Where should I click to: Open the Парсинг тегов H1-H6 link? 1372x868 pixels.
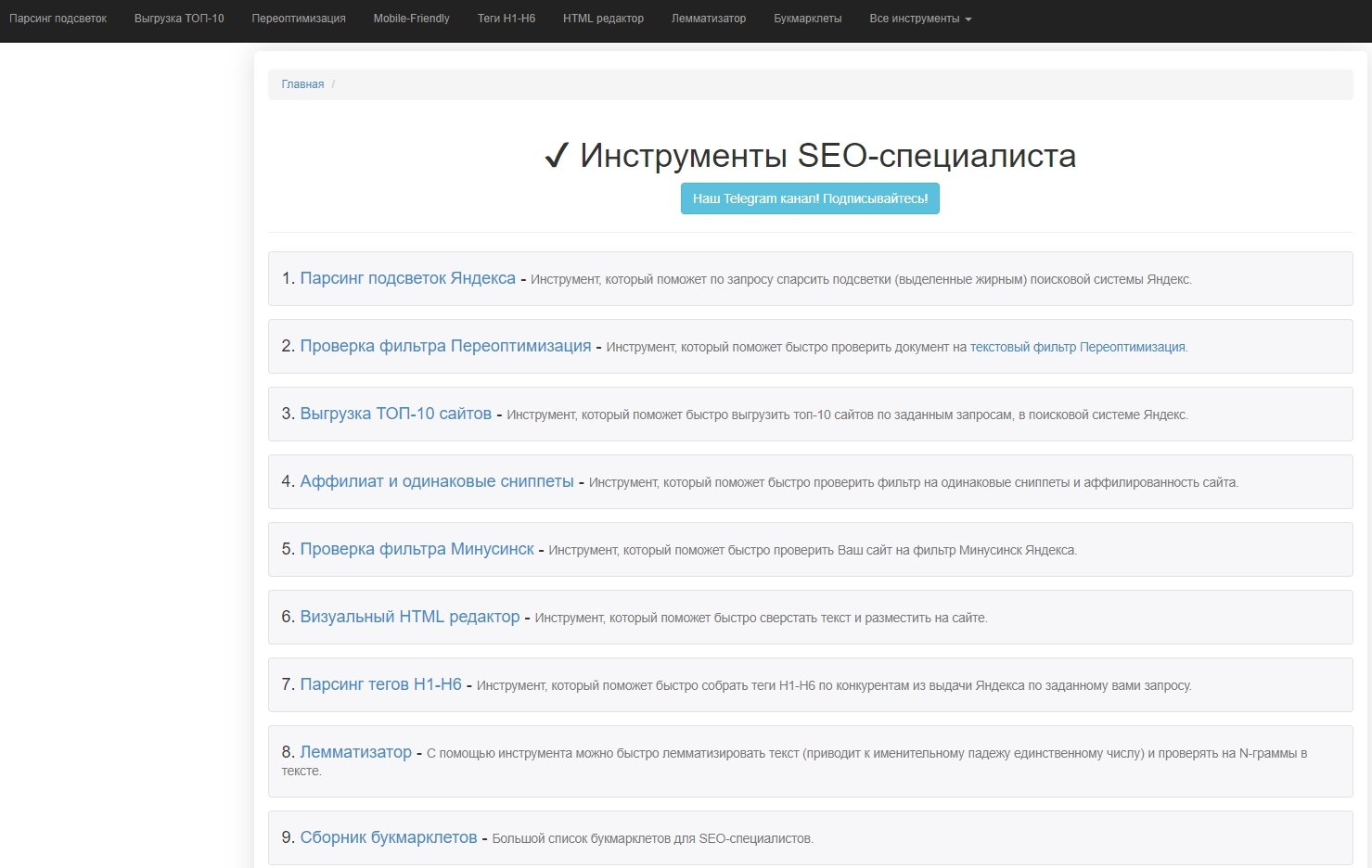click(x=380, y=684)
